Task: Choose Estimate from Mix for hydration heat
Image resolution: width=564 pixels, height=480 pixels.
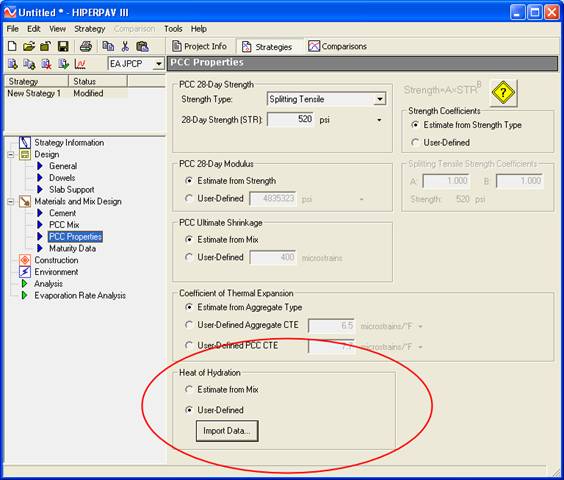Action: [x=188, y=389]
